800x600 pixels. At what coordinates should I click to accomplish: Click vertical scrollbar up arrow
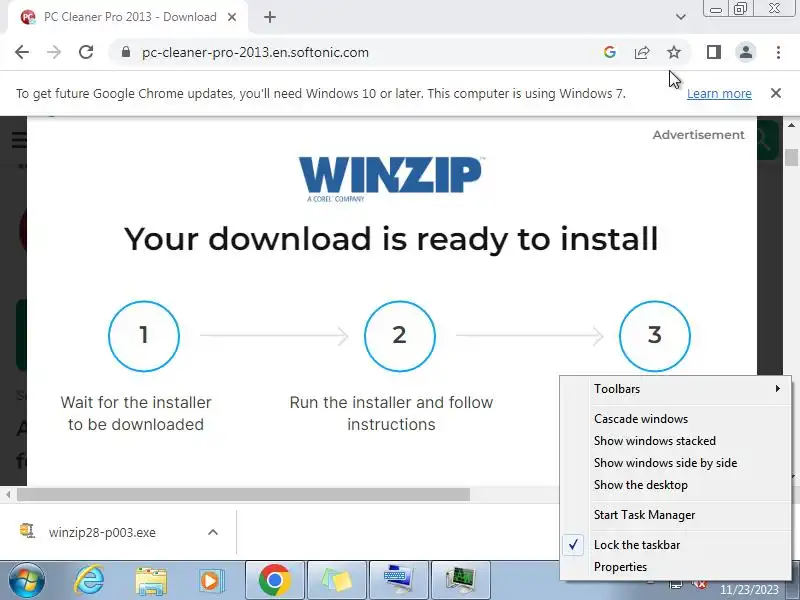(x=791, y=126)
